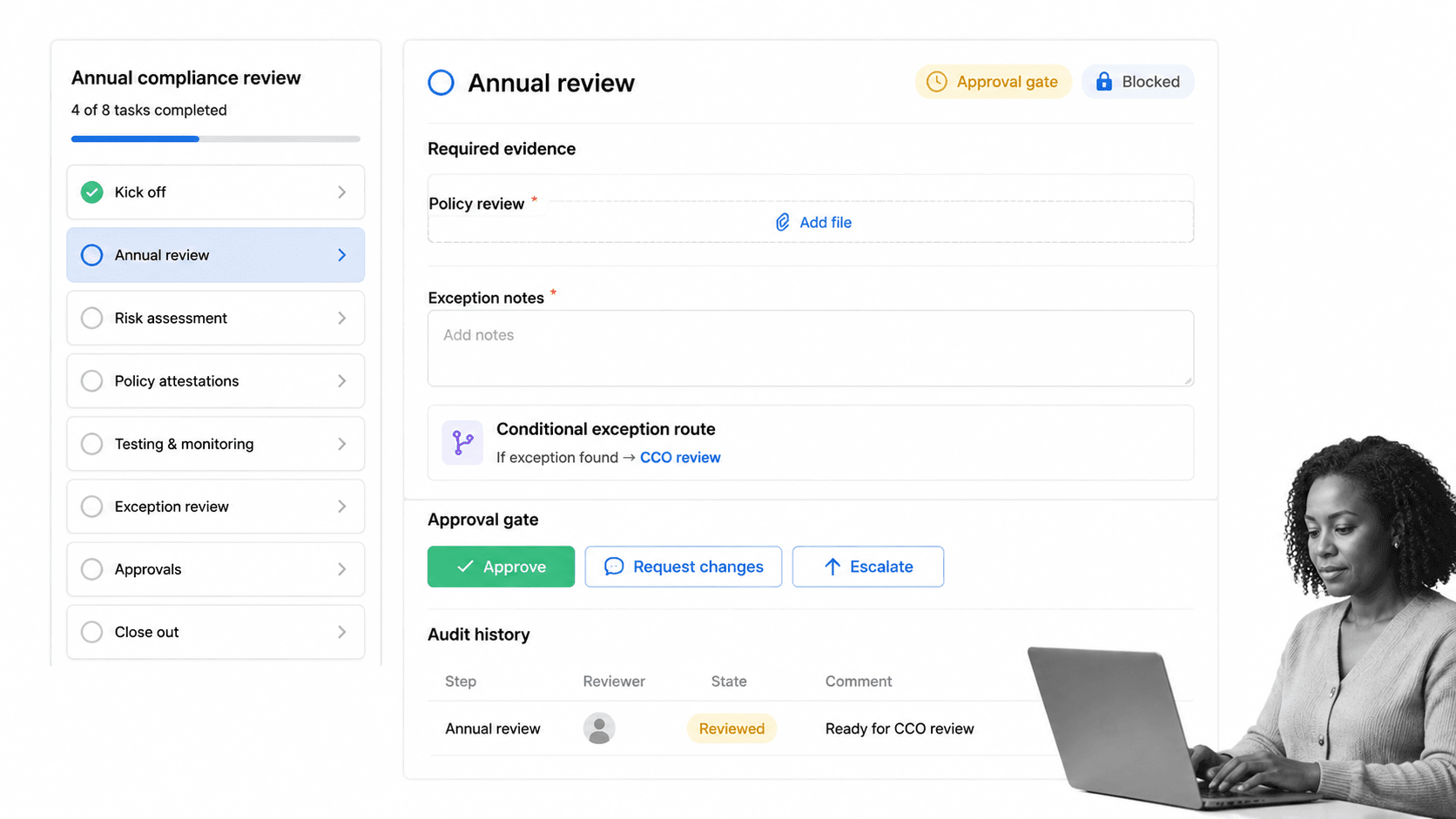1456x819 pixels.
Task: Go to the Approvals task
Action: click(x=215, y=569)
